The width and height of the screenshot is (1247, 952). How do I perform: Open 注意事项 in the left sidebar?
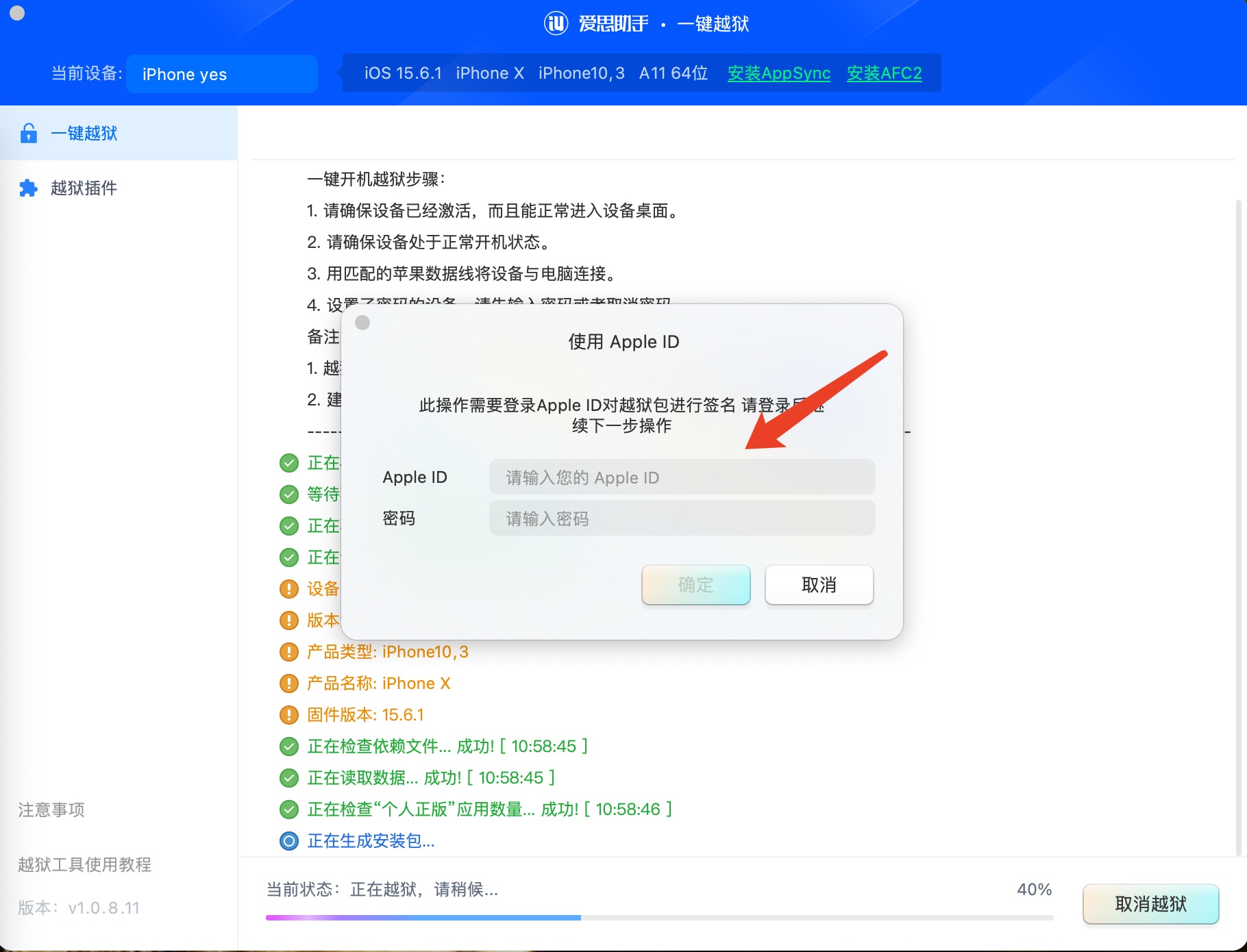click(51, 810)
